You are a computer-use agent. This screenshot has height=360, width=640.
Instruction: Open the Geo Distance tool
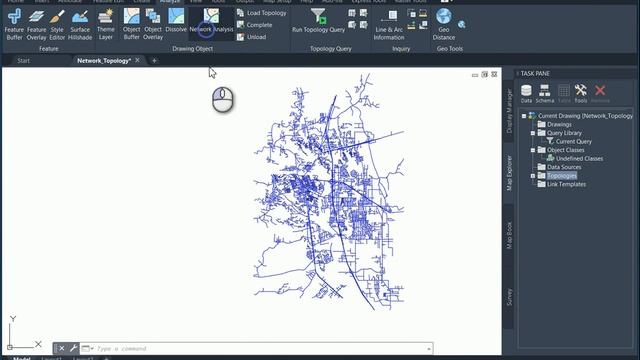tap(444, 24)
